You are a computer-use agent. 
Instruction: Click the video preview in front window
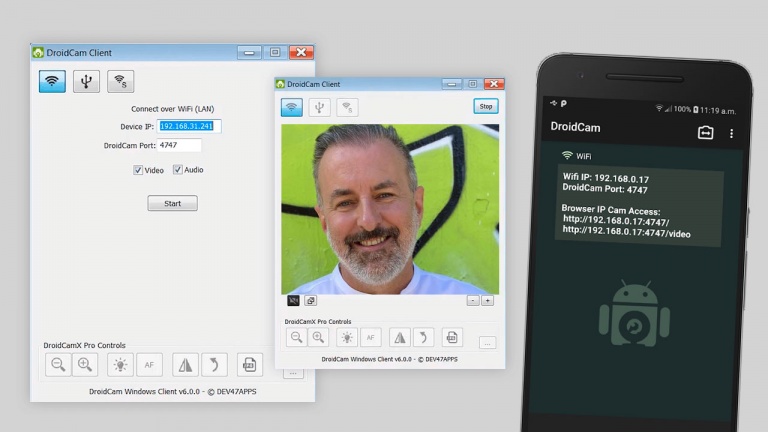(390, 209)
